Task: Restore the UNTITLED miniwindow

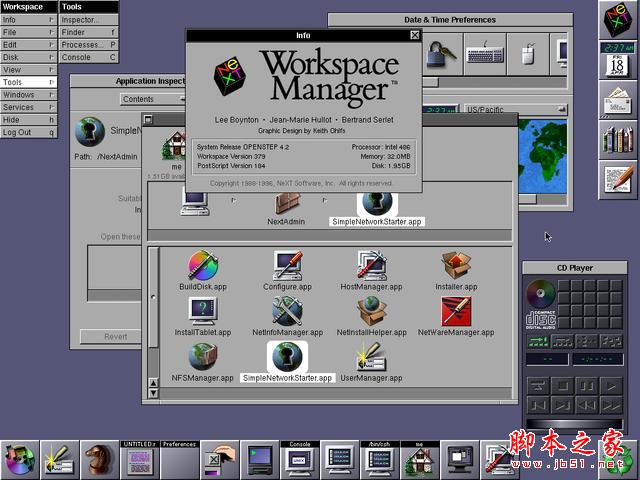Action: pos(140,460)
